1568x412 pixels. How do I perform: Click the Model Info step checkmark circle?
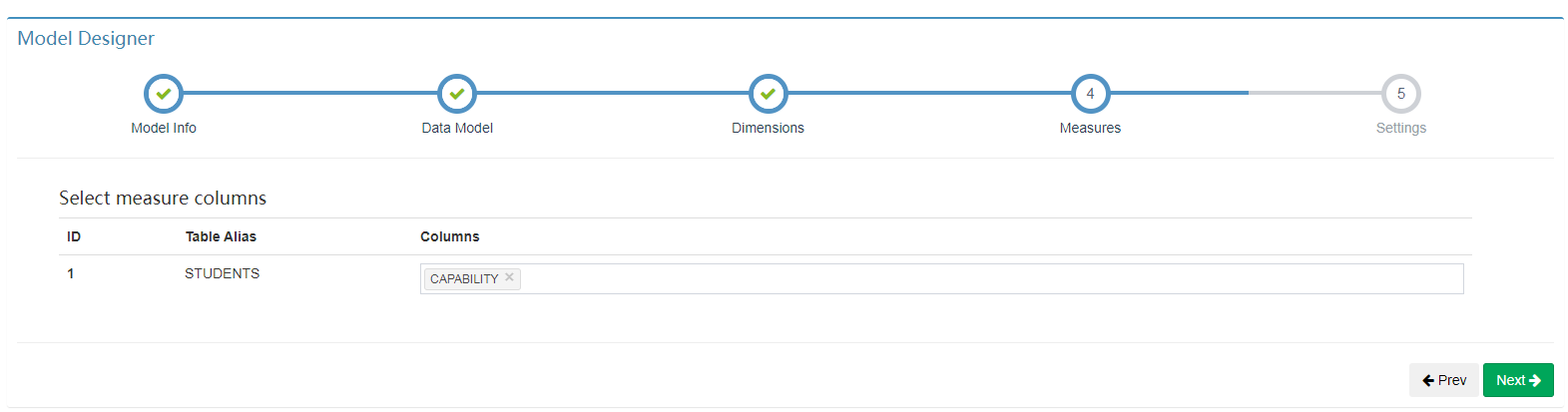click(164, 94)
